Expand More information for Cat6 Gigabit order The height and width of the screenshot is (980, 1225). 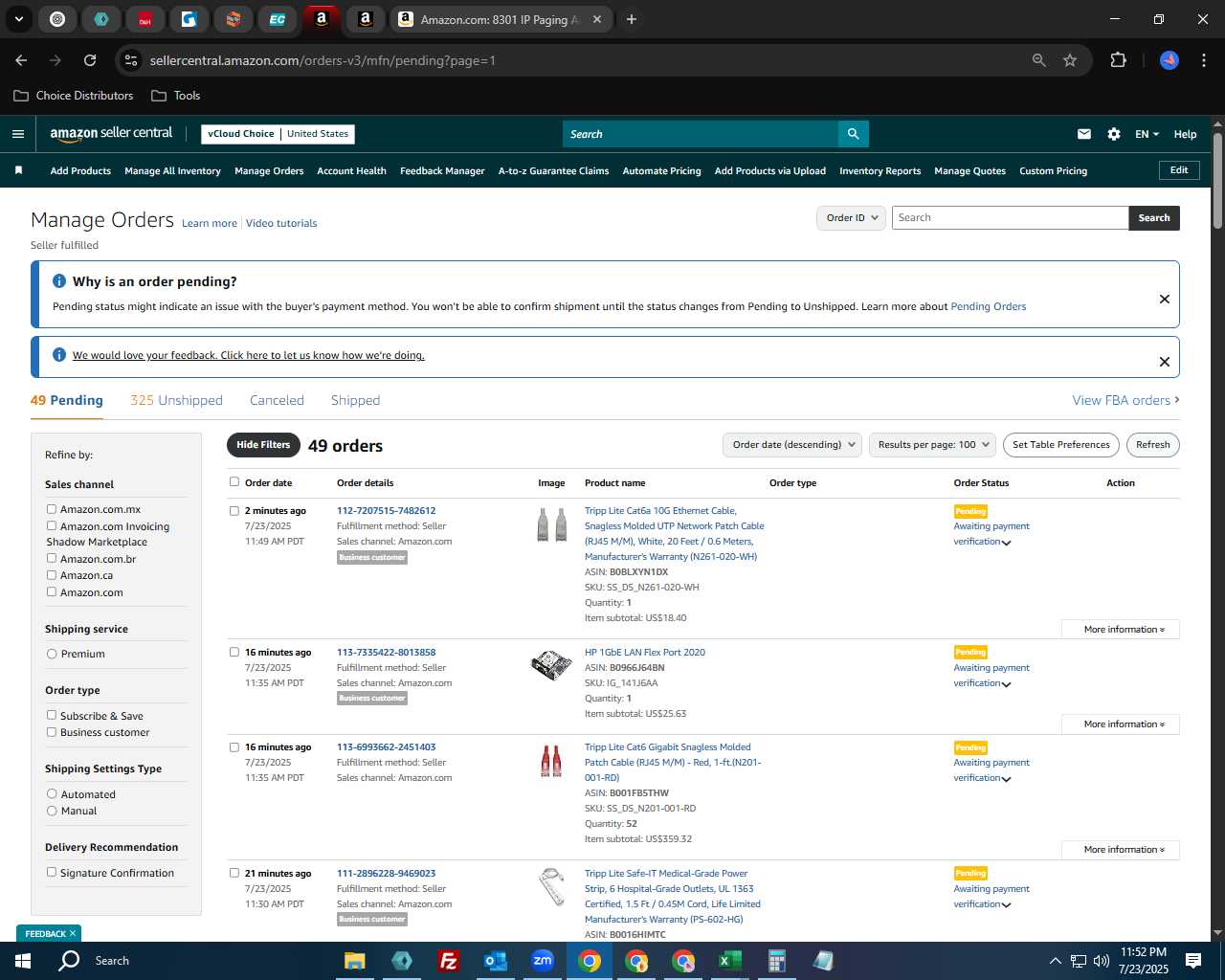[x=1121, y=850]
